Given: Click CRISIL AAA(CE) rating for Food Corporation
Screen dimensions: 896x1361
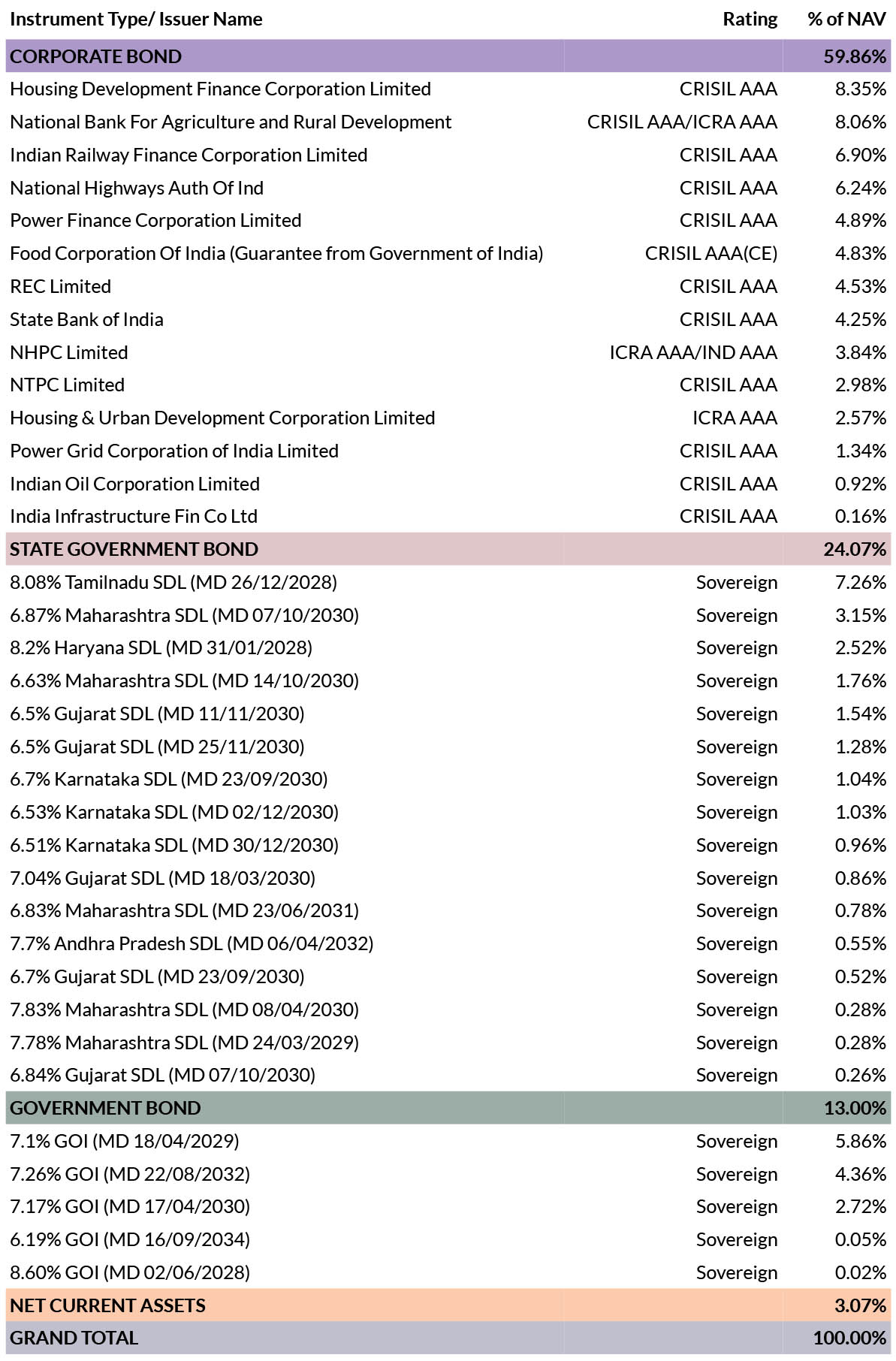Looking at the screenshot, I should point(710,254).
